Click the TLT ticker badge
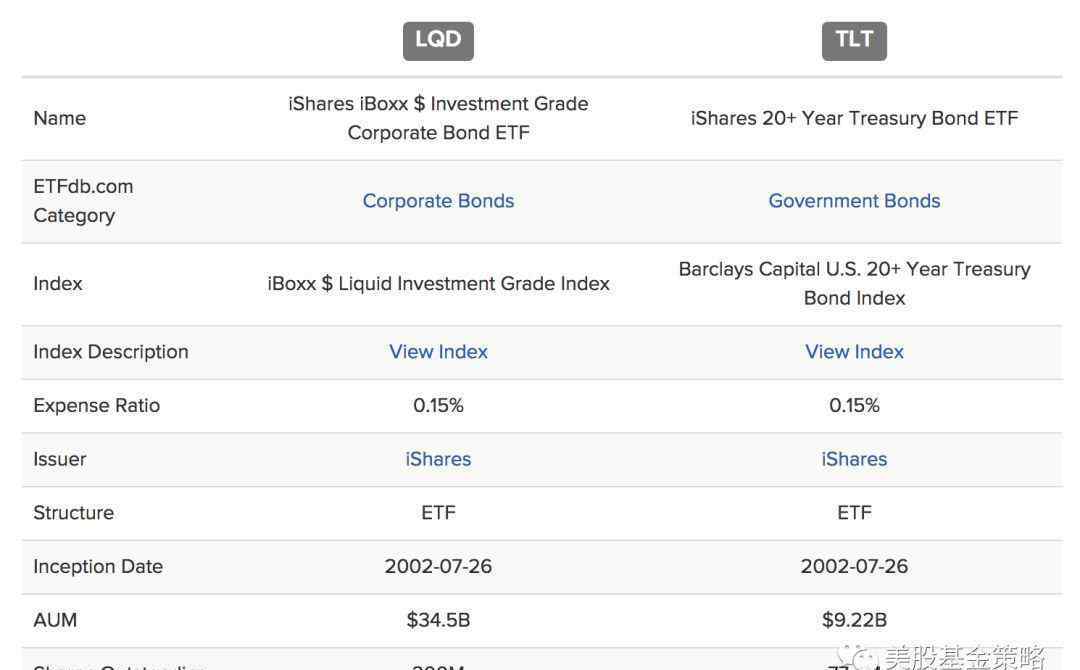Viewport: 1080px width, 670px height. click(x=854, y=41)
